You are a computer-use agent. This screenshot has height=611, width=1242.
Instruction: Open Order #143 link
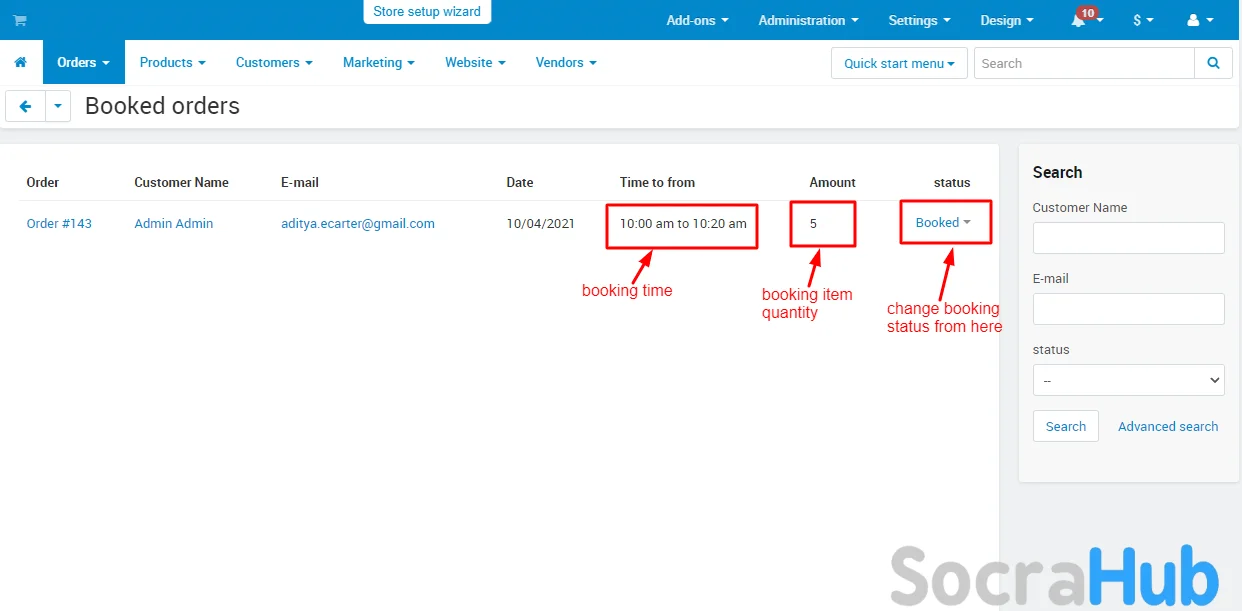click(x=59, y=223)
